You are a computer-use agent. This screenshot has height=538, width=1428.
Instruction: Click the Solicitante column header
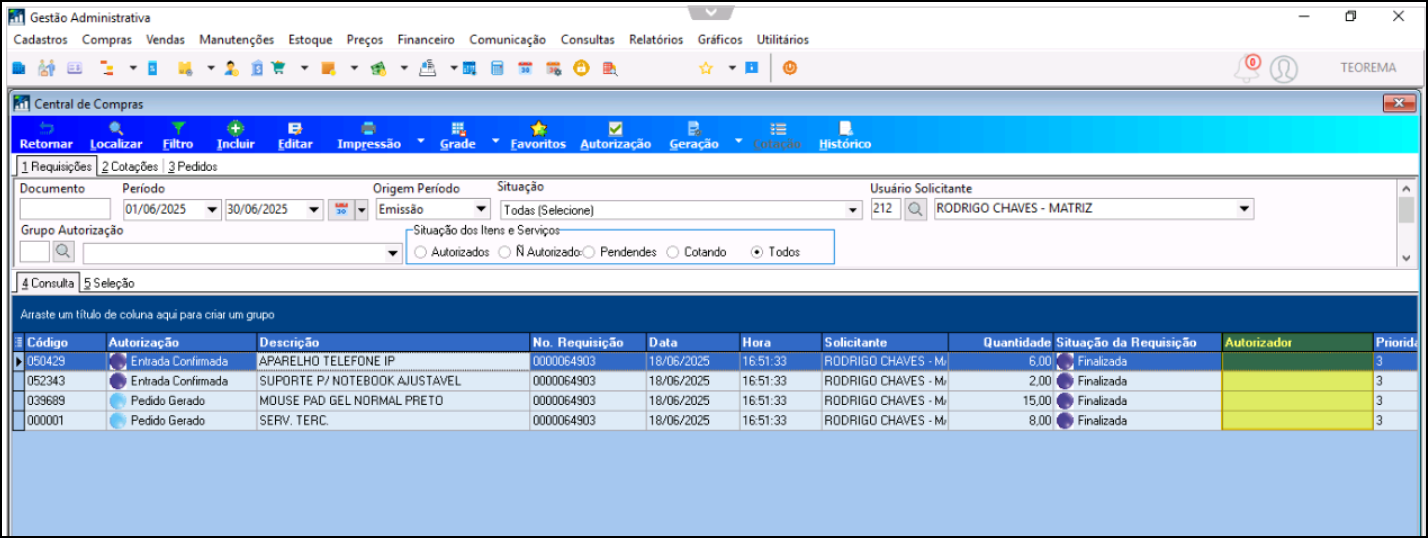click(x=885, y=342)
